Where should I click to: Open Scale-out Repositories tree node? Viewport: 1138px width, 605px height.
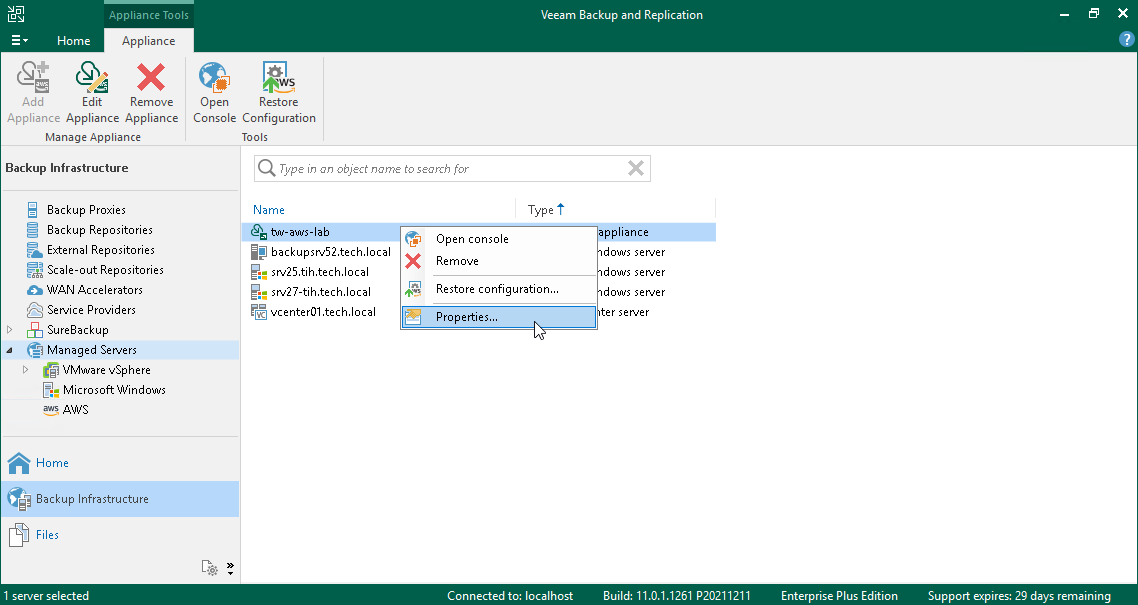pos(105,270)
